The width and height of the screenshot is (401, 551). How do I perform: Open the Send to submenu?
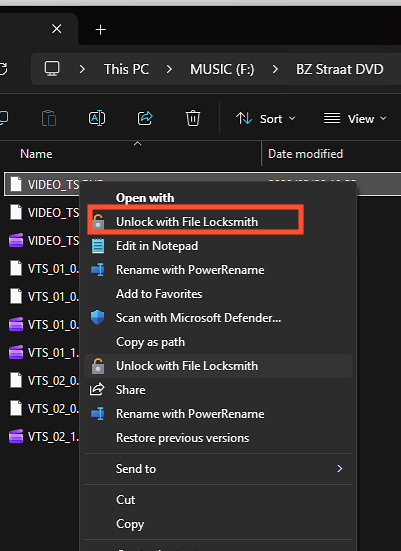pyautogui.click(x=218, y=469)
